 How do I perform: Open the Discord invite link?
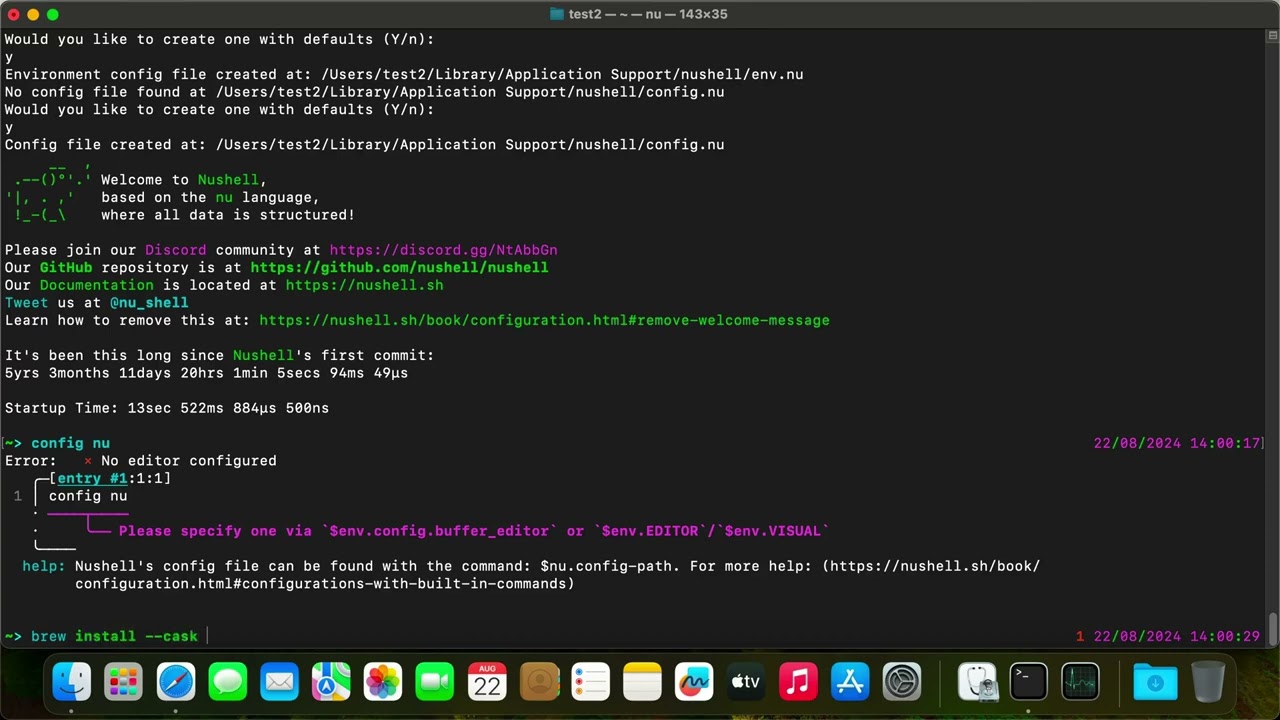[443, 250]
